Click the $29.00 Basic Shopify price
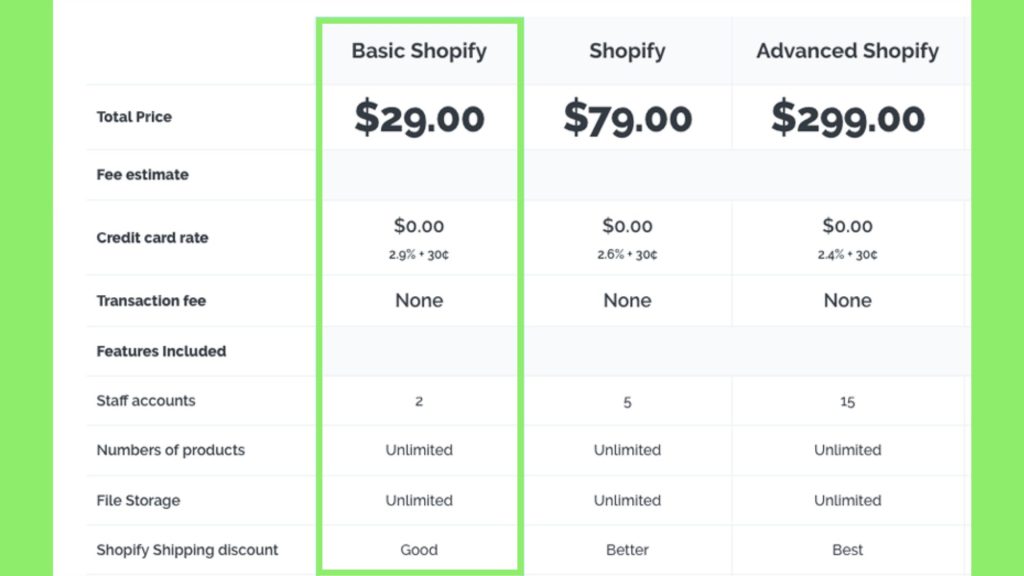This screenshot has width=1024, height=576. pos(419,118)
